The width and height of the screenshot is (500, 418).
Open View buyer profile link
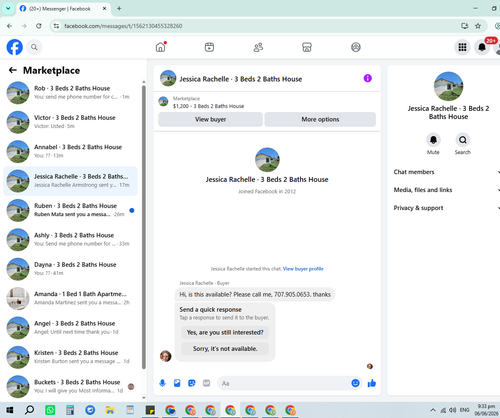[303, 269]
